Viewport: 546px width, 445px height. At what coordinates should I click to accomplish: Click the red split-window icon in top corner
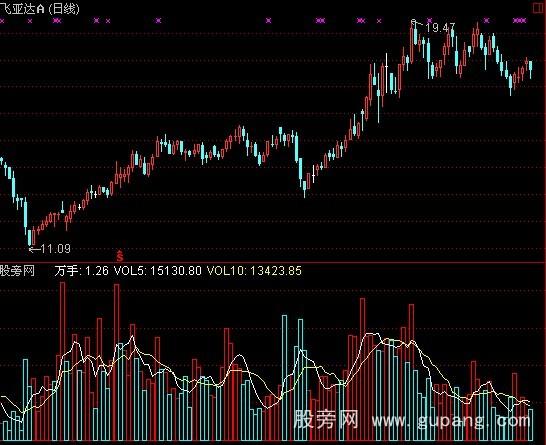539,7
